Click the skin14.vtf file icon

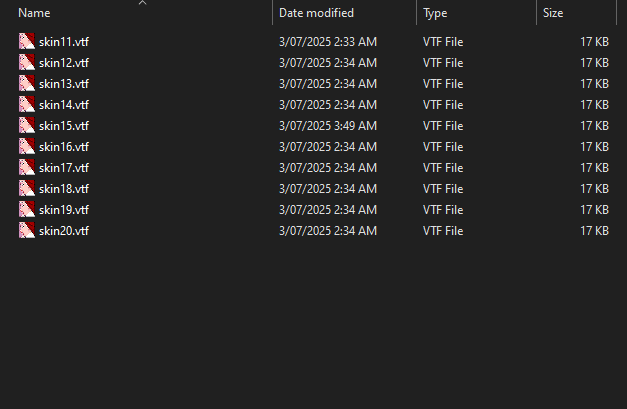26,105
